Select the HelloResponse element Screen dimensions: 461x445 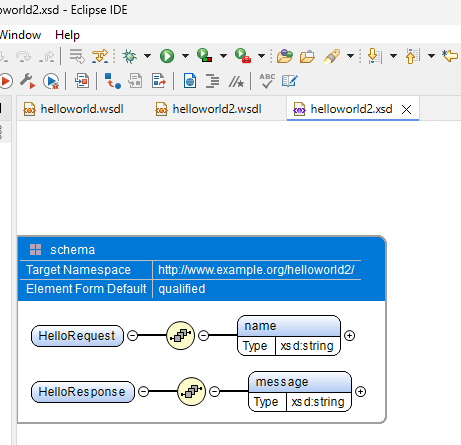[x=82, y=392]
